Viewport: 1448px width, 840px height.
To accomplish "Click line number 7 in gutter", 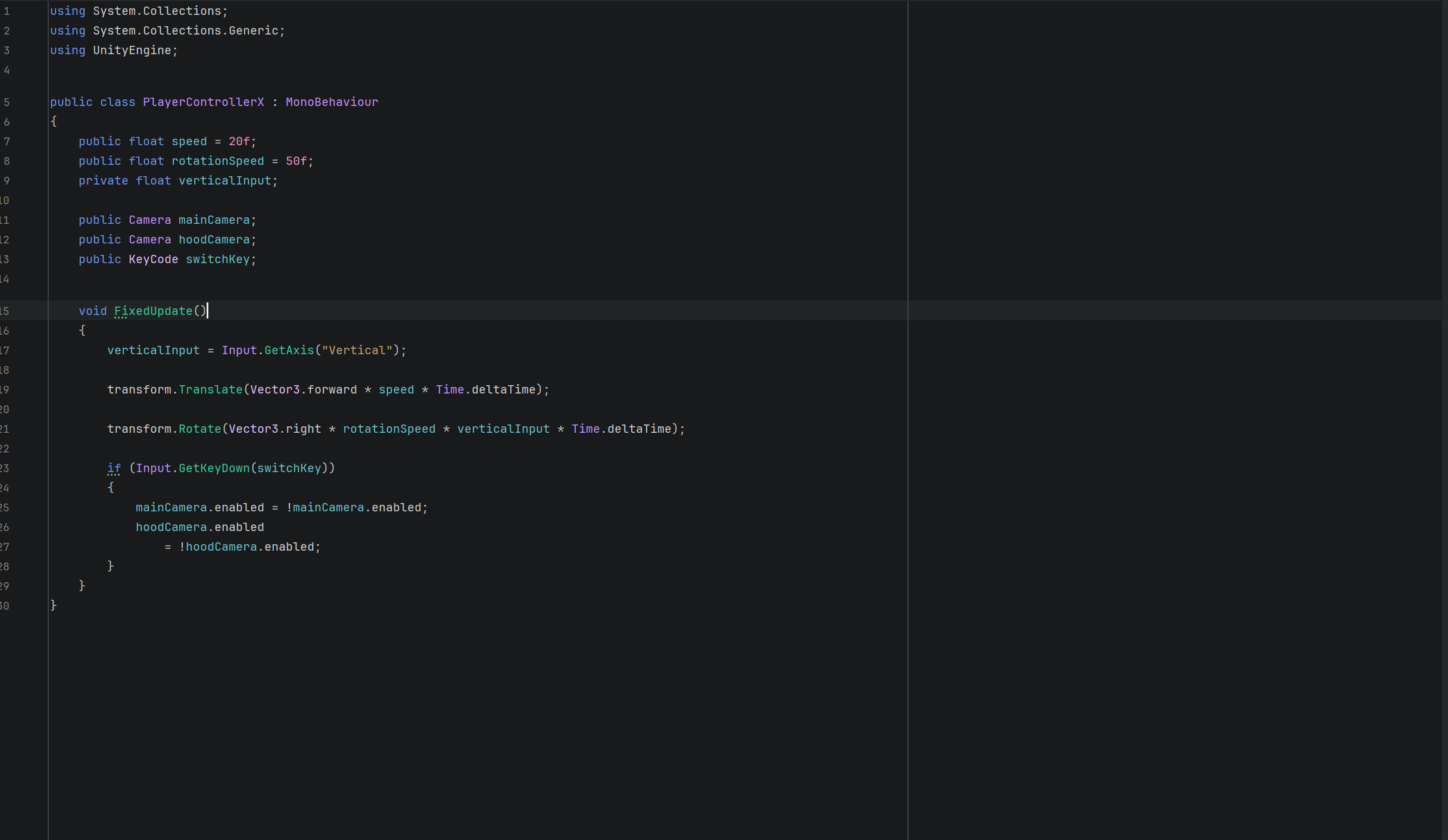I will point(7,141).
